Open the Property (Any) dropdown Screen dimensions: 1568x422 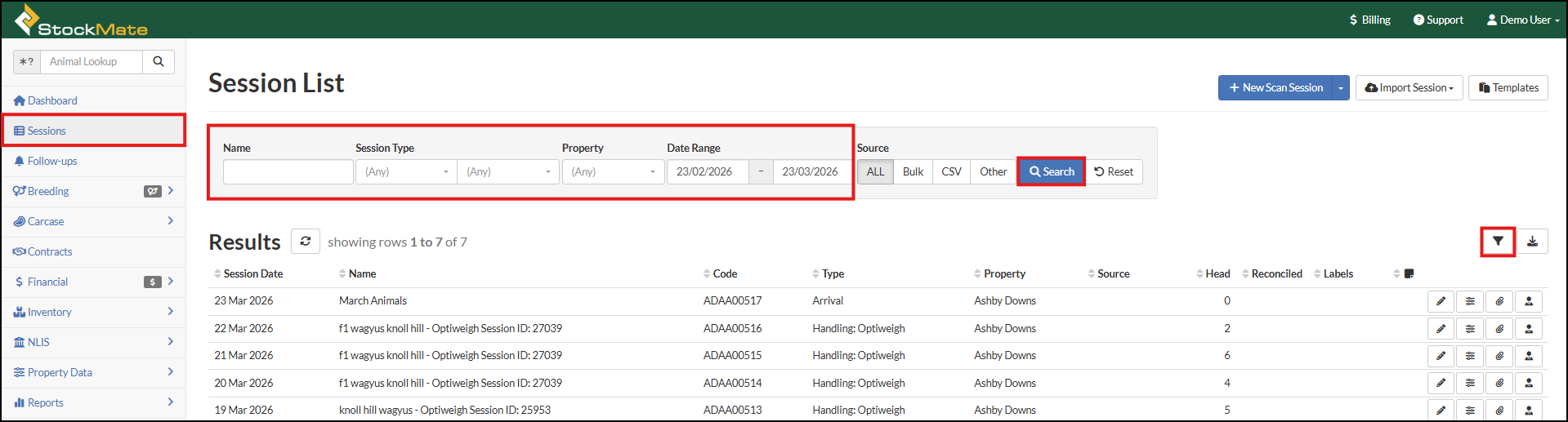tap(613, 172)
